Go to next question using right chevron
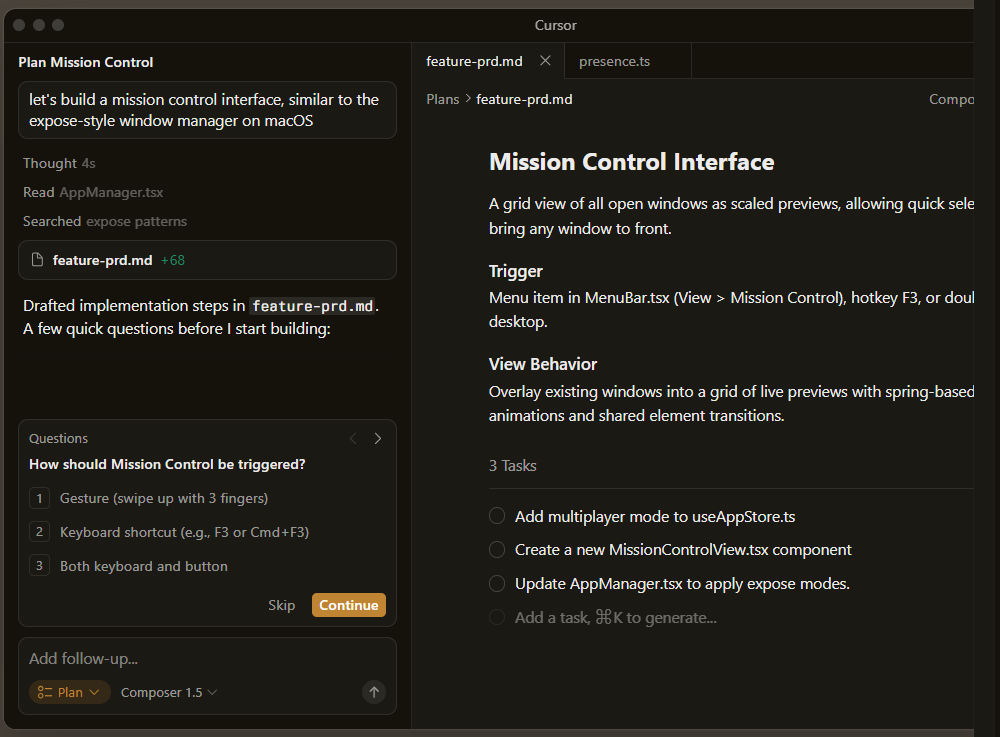This screenshot has width=1000, height=737. pos(378,438)
